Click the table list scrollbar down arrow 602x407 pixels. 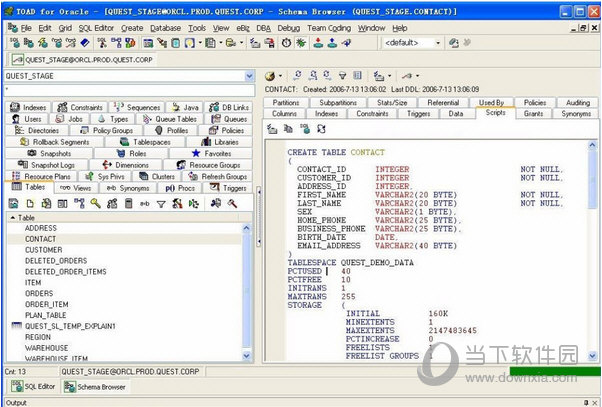pyautogui.click(x=247, y=356)
